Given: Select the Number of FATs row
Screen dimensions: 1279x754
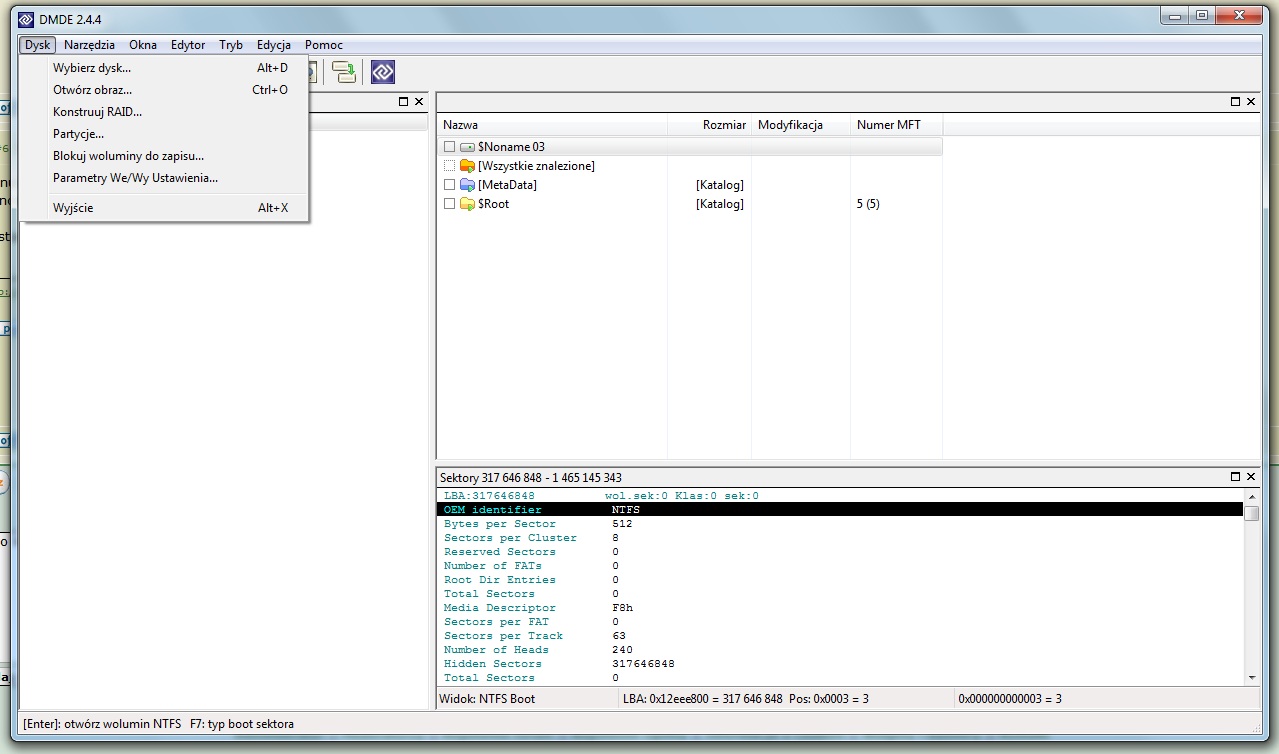Looking at the screenshot, I should 841,566.
